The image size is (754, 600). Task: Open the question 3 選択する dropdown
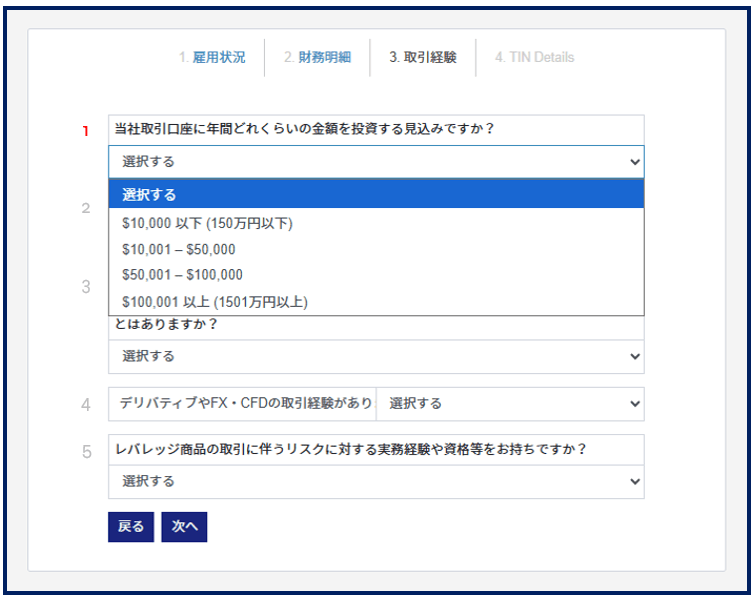click(376, 356)
